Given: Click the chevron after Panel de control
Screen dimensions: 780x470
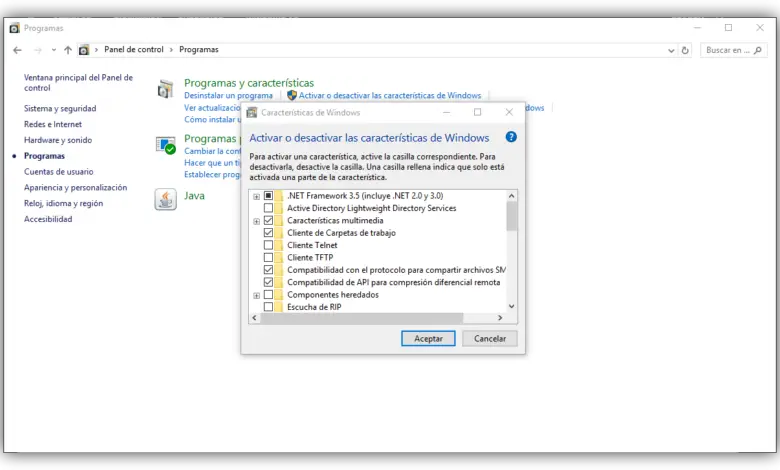Looking at the screenshot, I should [171, 50].
